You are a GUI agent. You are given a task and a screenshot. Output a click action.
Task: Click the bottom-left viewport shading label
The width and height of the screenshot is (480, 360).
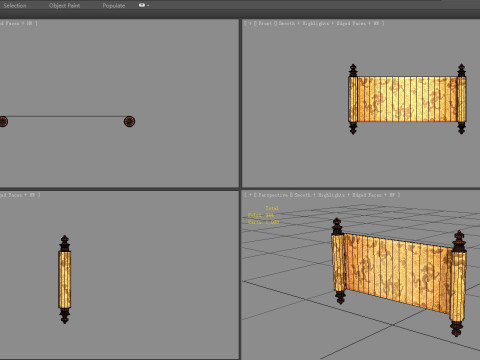click(x=19, y=195)
